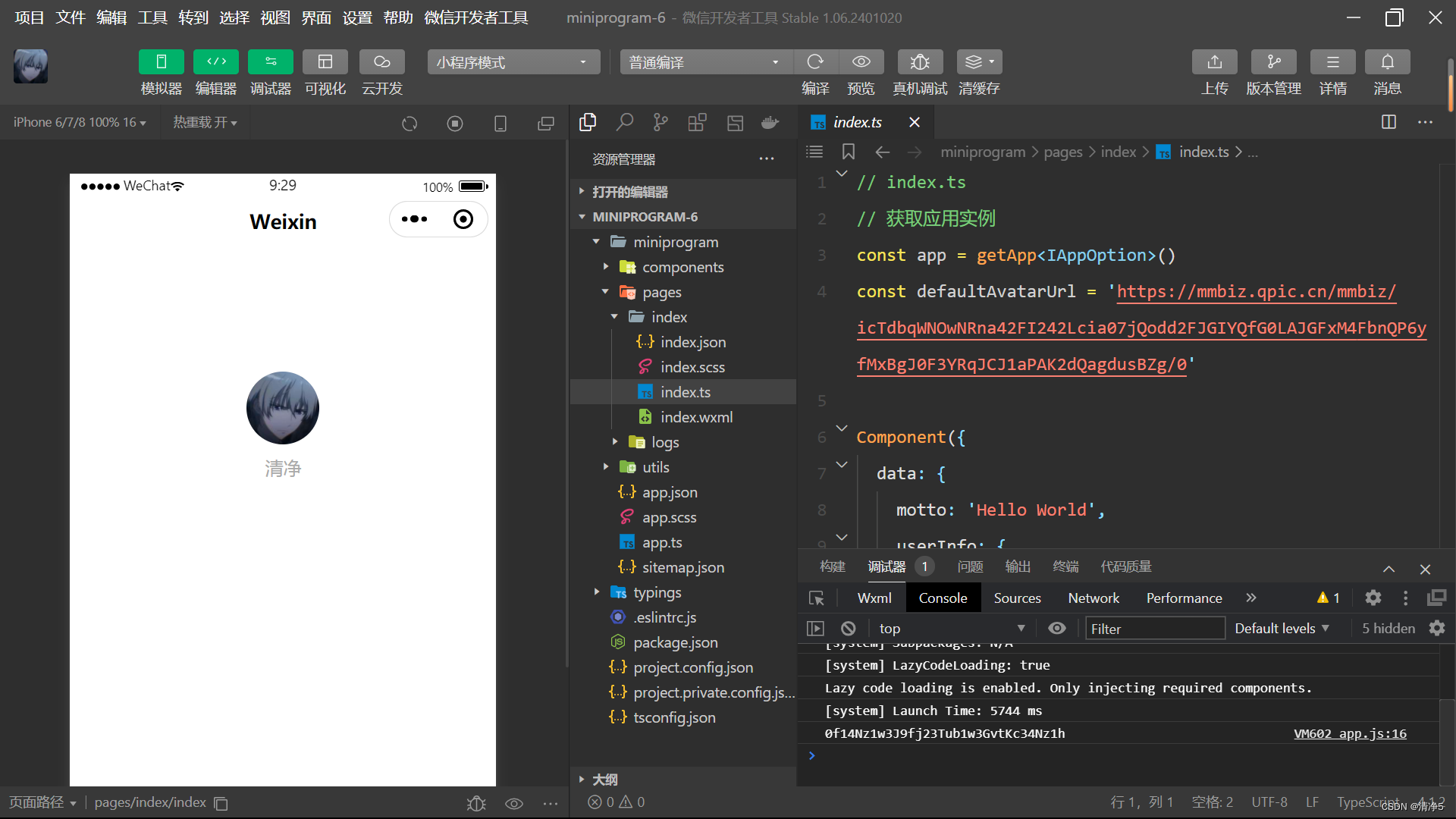Switch to the Network tab
Screen dimensions: 1456x819
tap(1093, 598)
